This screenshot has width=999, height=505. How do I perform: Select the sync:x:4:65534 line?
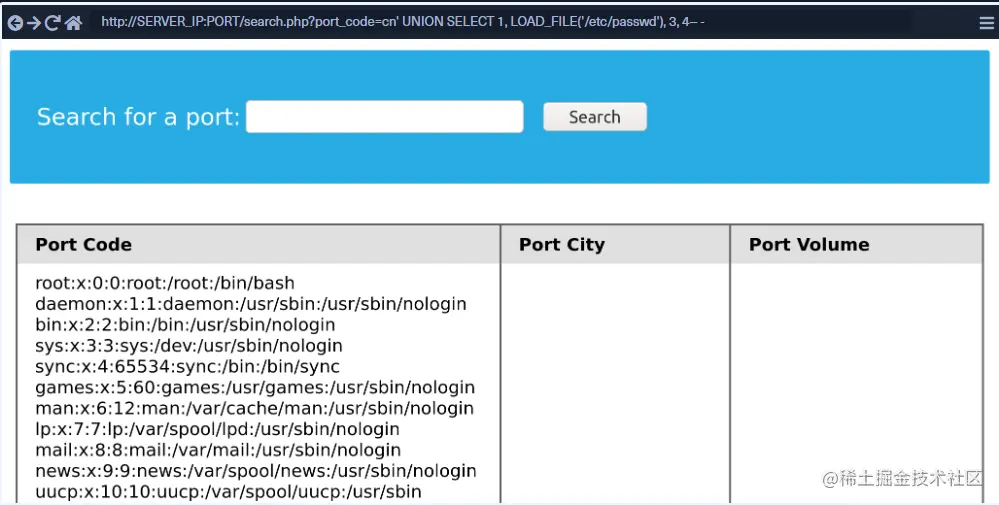pos(187,367)
